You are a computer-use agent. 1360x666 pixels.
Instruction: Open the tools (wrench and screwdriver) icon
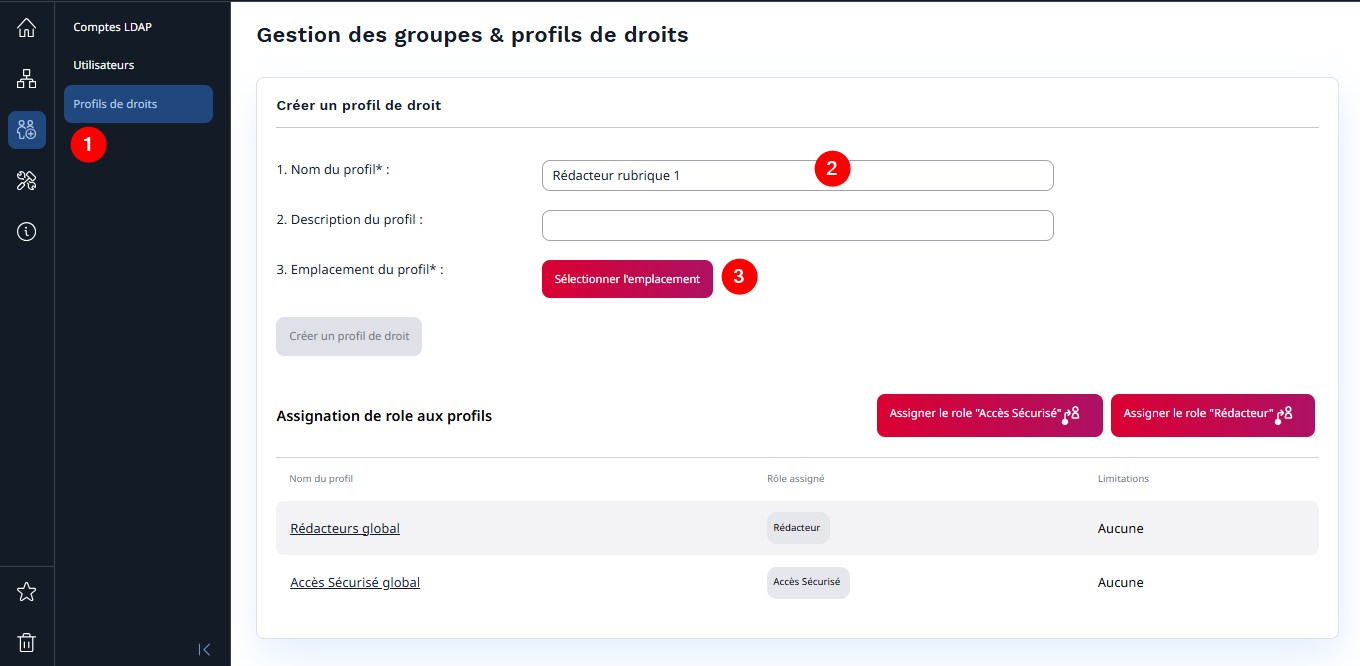point(26,180)
